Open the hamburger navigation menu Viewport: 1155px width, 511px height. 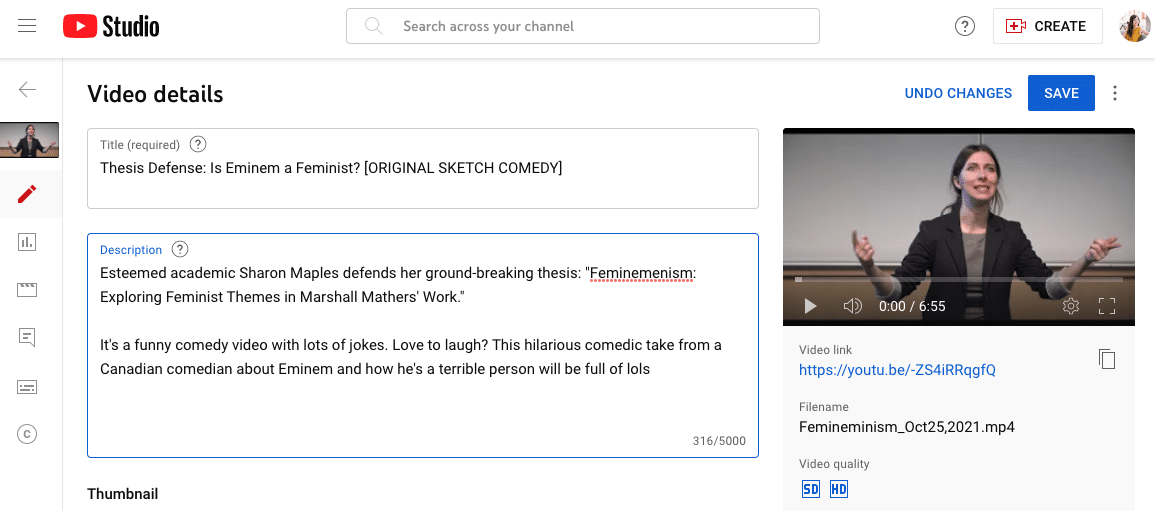[x=27, y=27]
